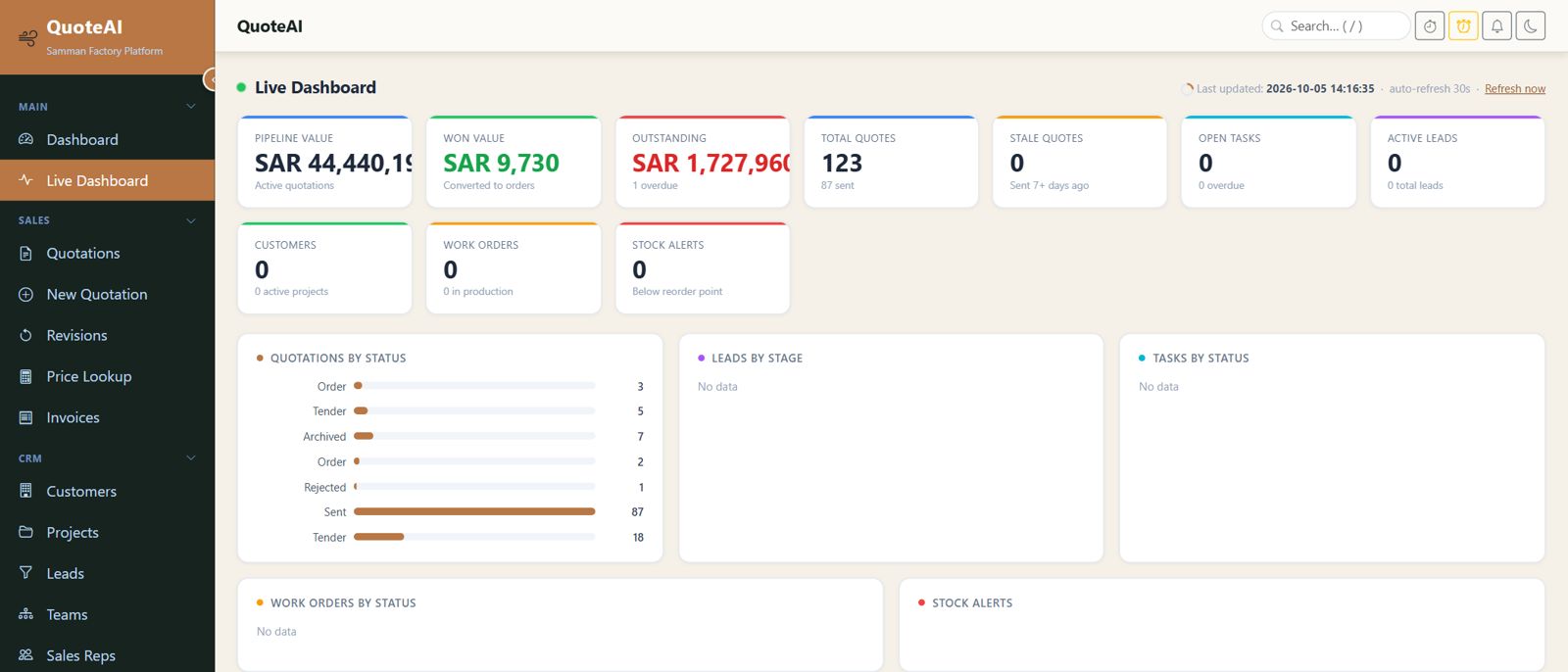Click 'Samman Factory Platform' subtitle

tap(105, 51)
